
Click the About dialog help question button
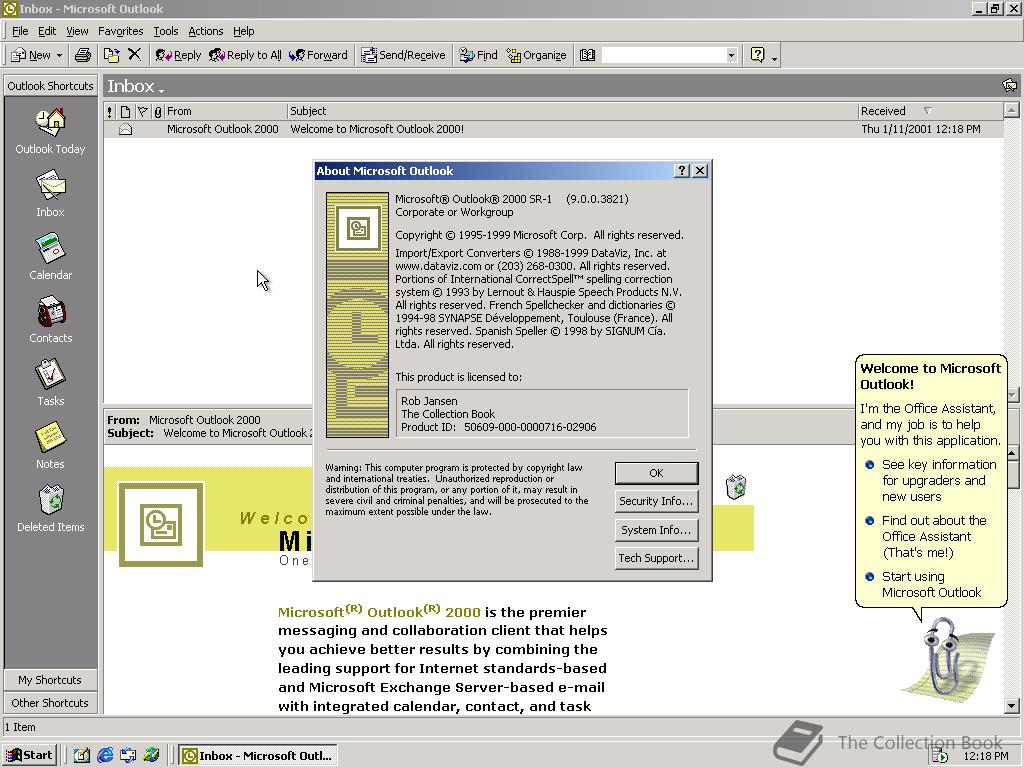(x=682, y=170)
